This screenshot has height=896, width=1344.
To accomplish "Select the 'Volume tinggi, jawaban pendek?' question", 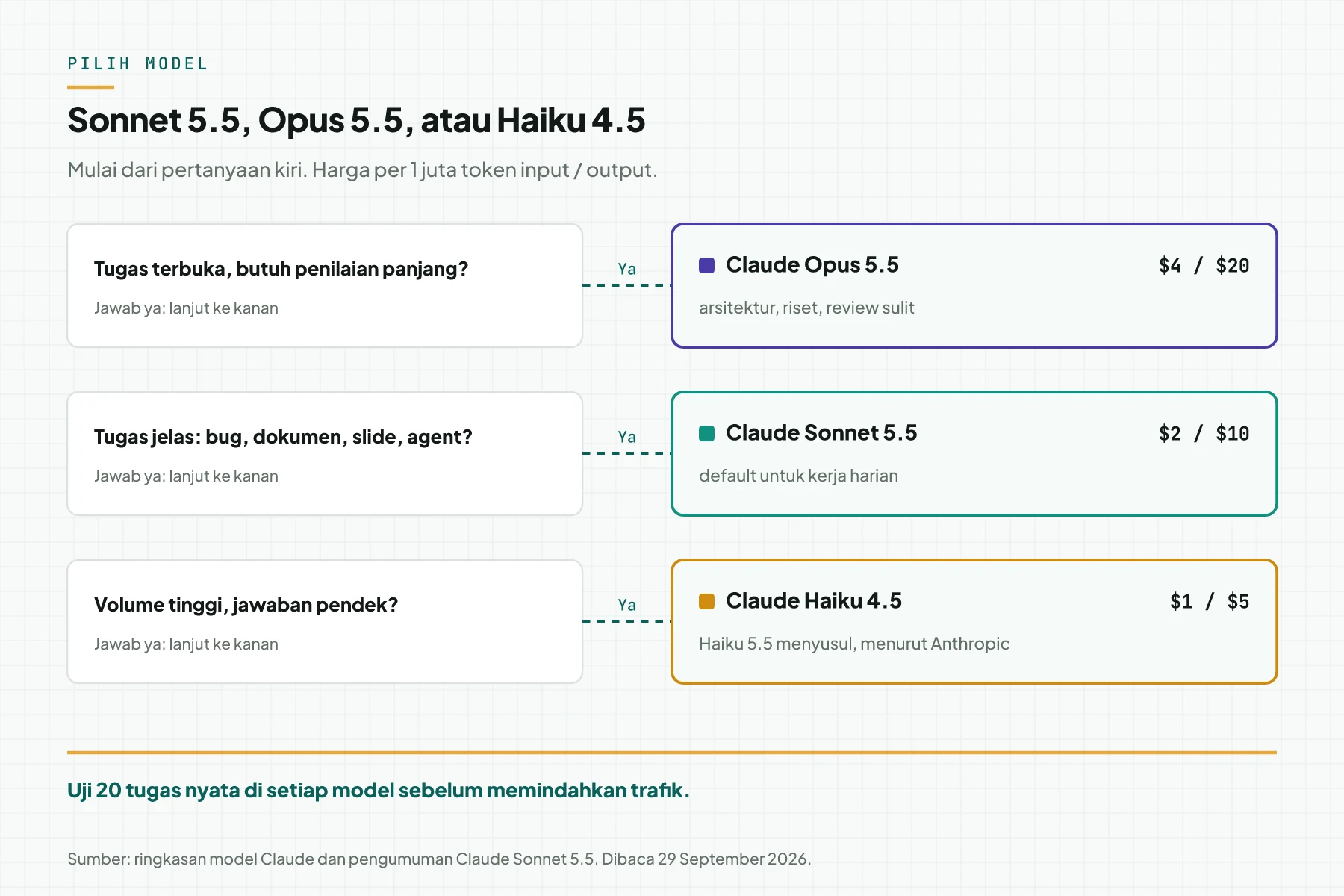I will pos(246,605).
